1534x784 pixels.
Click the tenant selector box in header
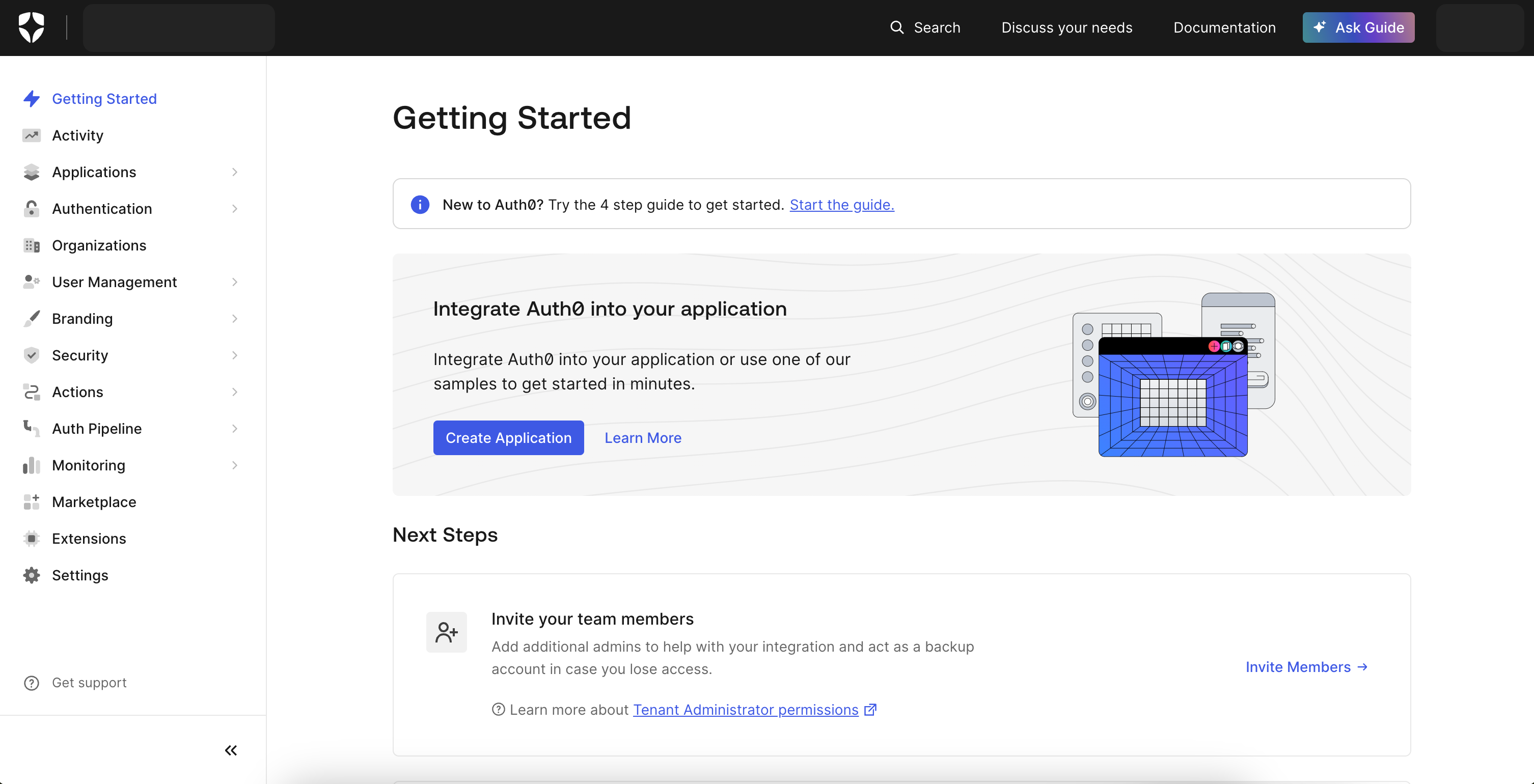pyautogui.click(x=179, y=27)
